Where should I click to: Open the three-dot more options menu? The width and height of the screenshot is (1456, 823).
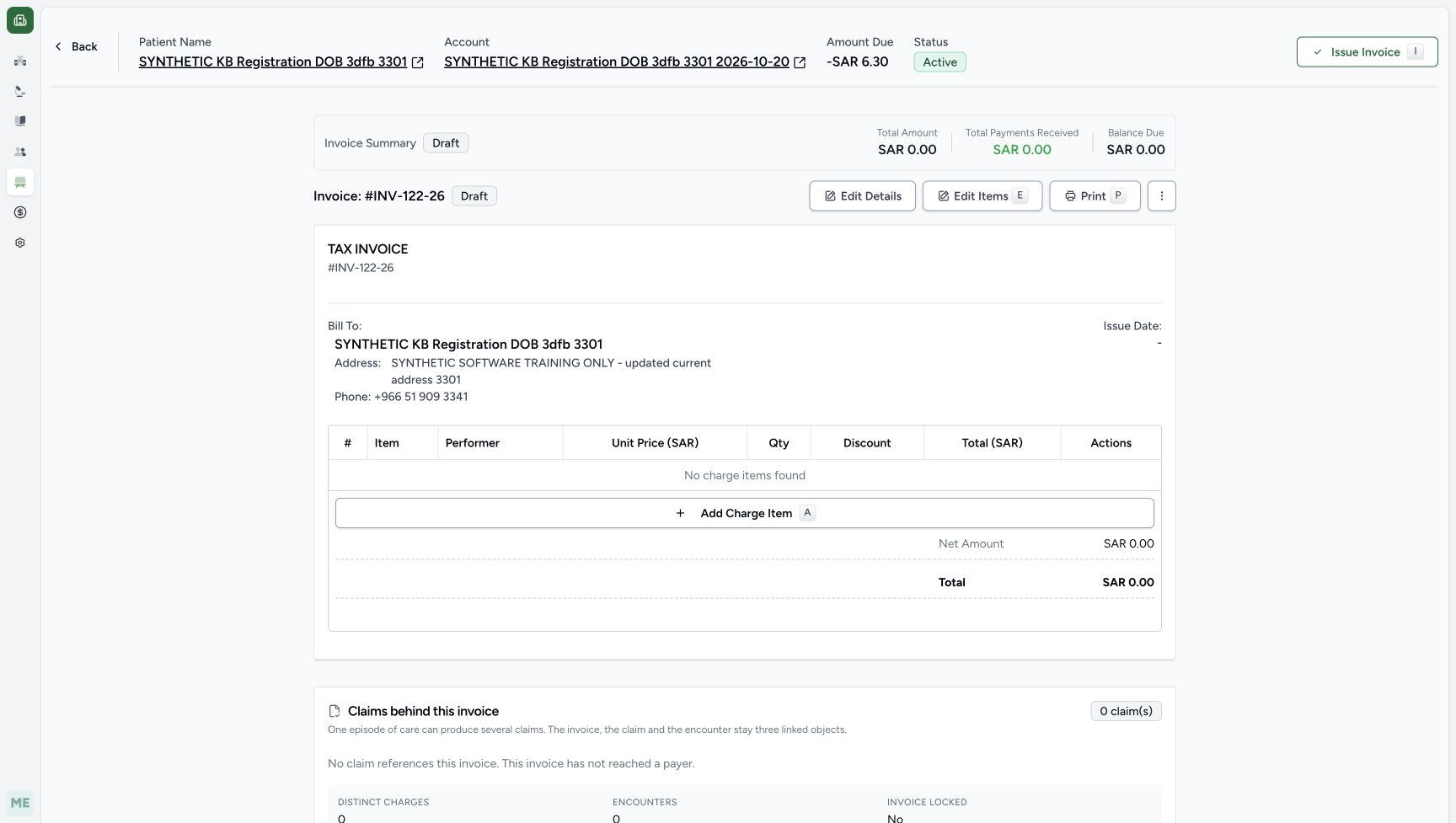point(1161,196)
